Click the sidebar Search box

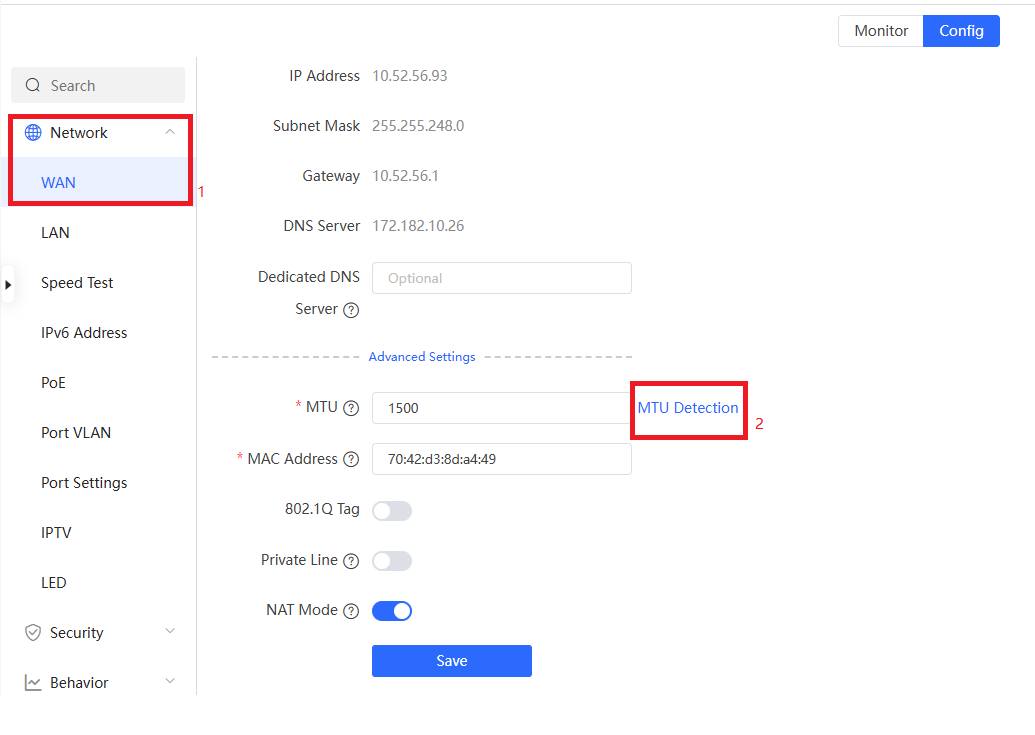click(x=98, y=86)
